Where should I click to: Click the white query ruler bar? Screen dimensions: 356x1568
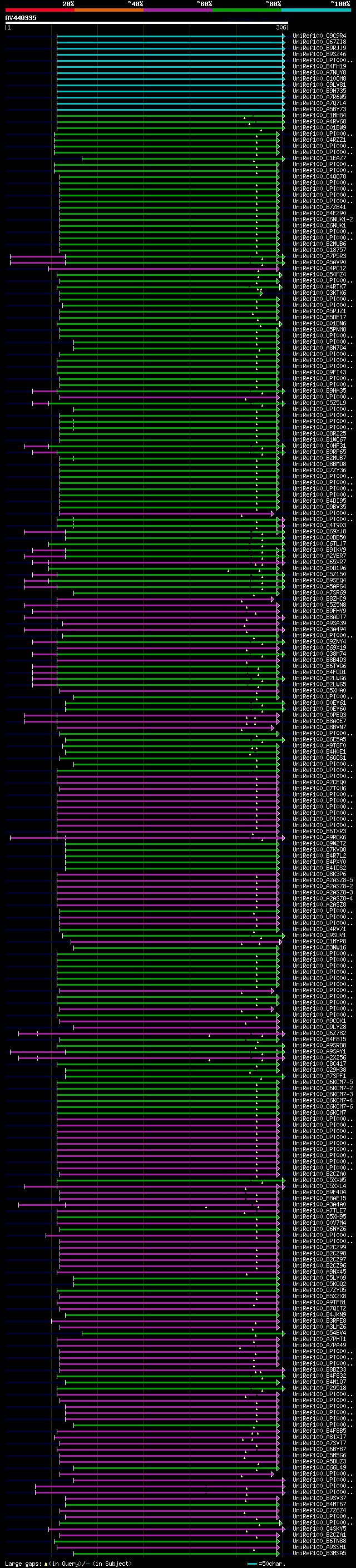(x=147, y=23)
